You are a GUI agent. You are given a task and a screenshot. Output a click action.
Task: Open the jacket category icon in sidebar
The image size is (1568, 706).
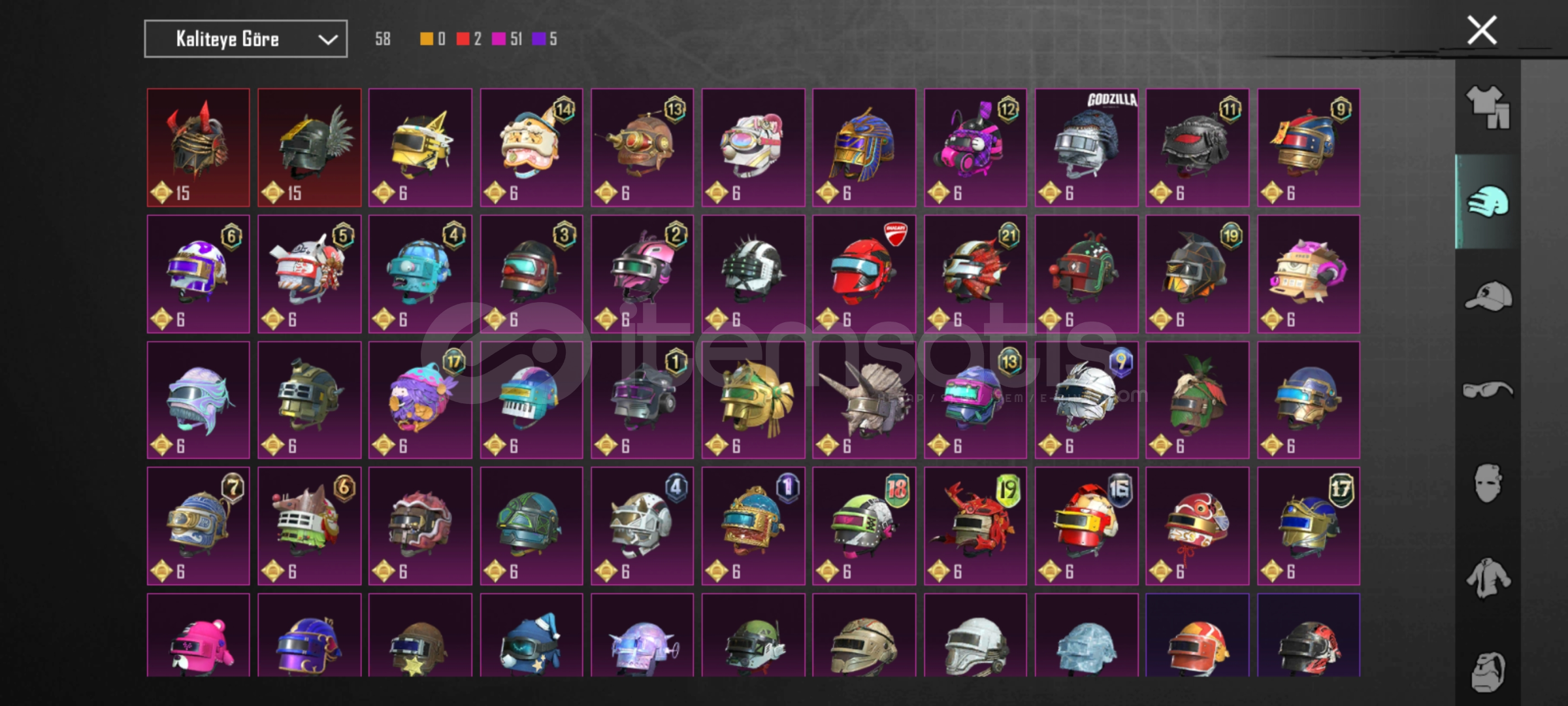coord(1488,578)
